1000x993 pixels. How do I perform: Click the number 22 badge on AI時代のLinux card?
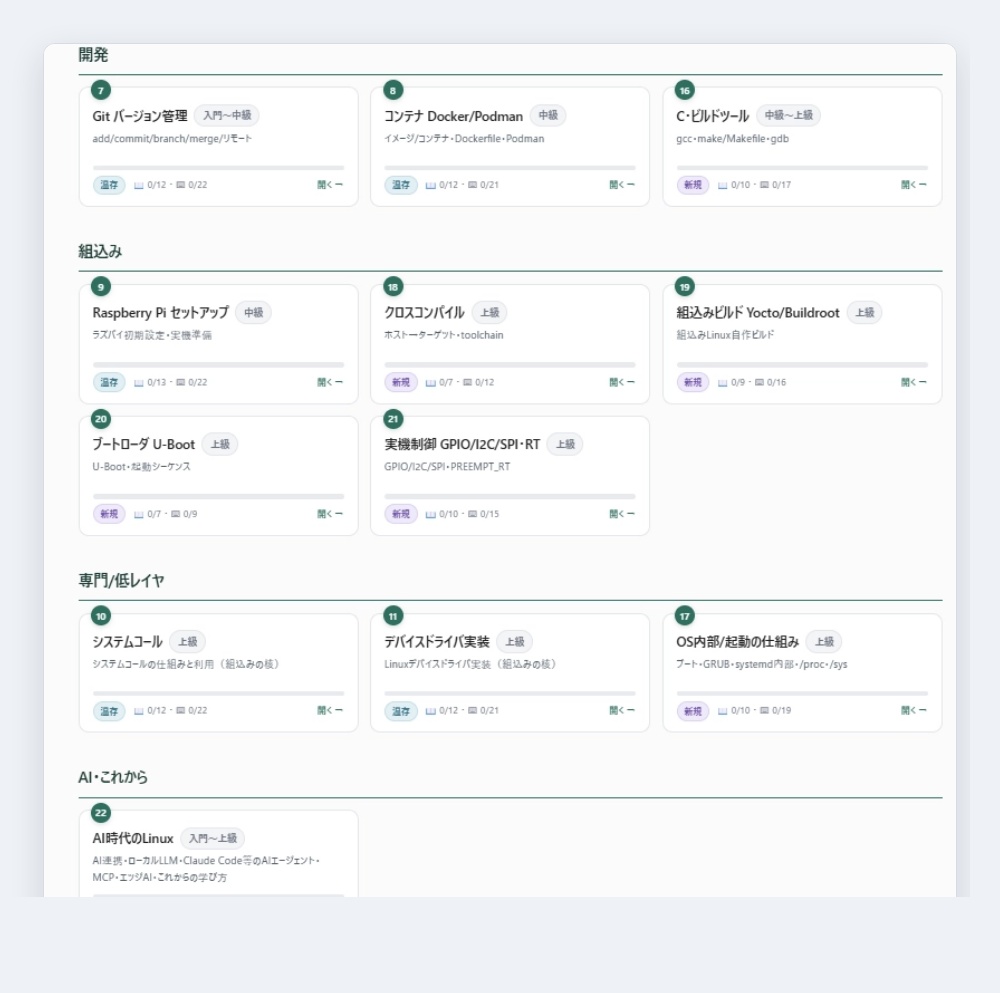coord(101,813)
